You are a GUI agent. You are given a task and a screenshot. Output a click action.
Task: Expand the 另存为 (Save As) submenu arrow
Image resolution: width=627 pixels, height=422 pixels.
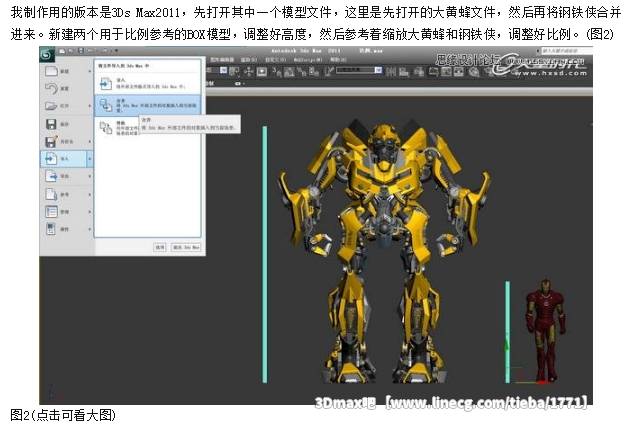(x=90, y=141)
